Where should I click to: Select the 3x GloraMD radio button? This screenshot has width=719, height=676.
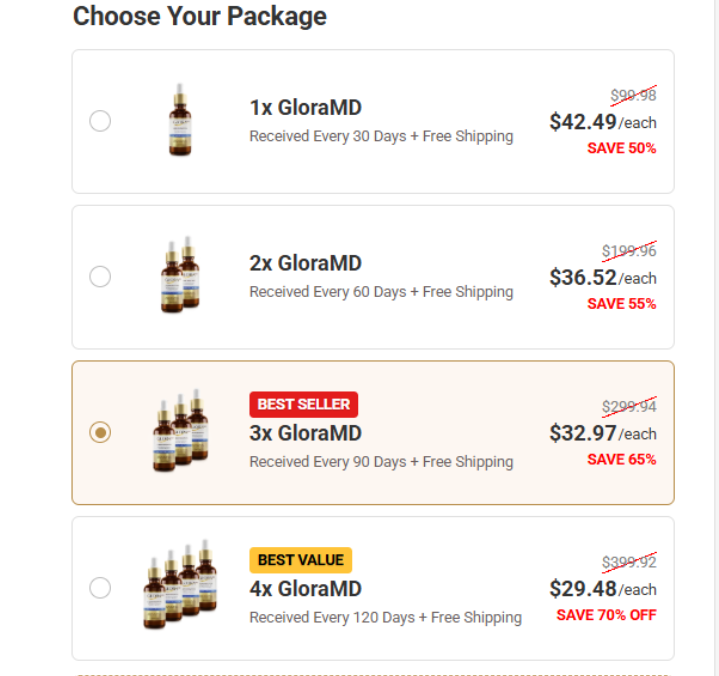click(100, 432)
